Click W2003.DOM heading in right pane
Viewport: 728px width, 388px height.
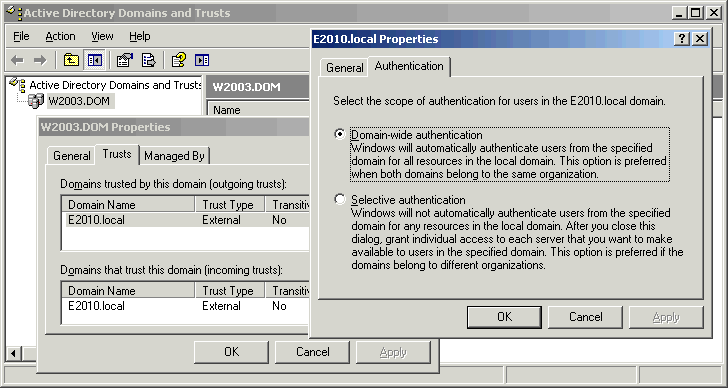tap(247, 87)
